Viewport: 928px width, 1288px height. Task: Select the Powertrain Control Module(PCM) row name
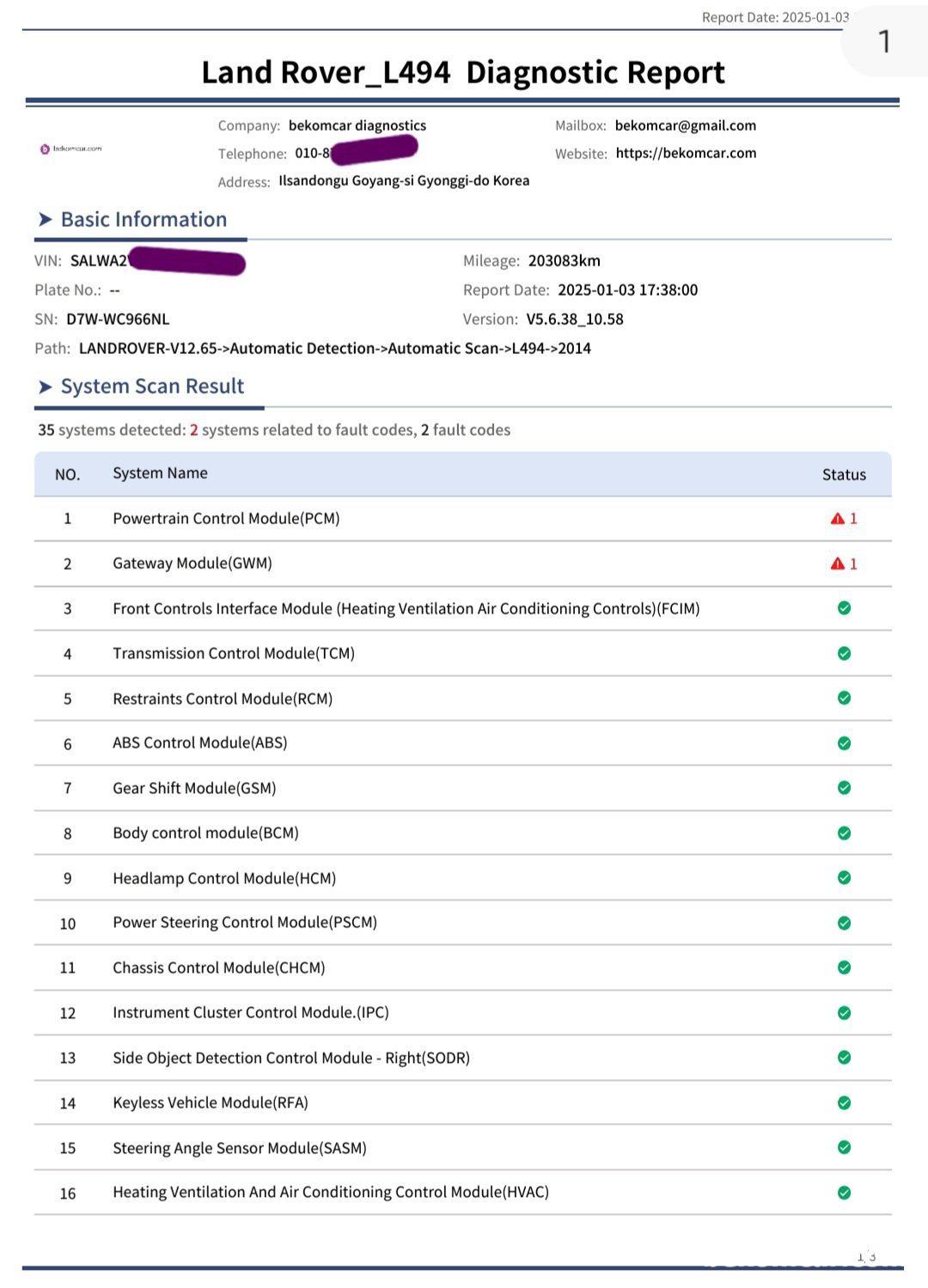(x=226, y=518)
